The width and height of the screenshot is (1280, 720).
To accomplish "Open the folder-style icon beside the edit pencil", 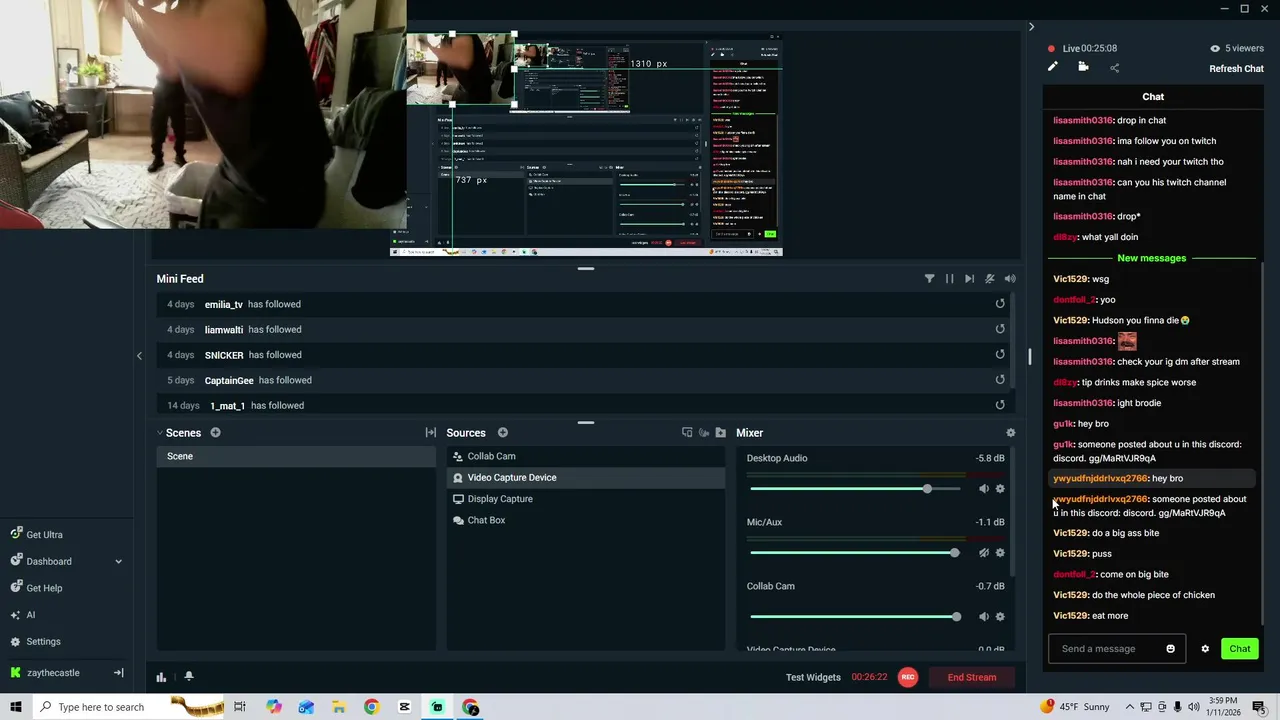I will click(1083, 67).
